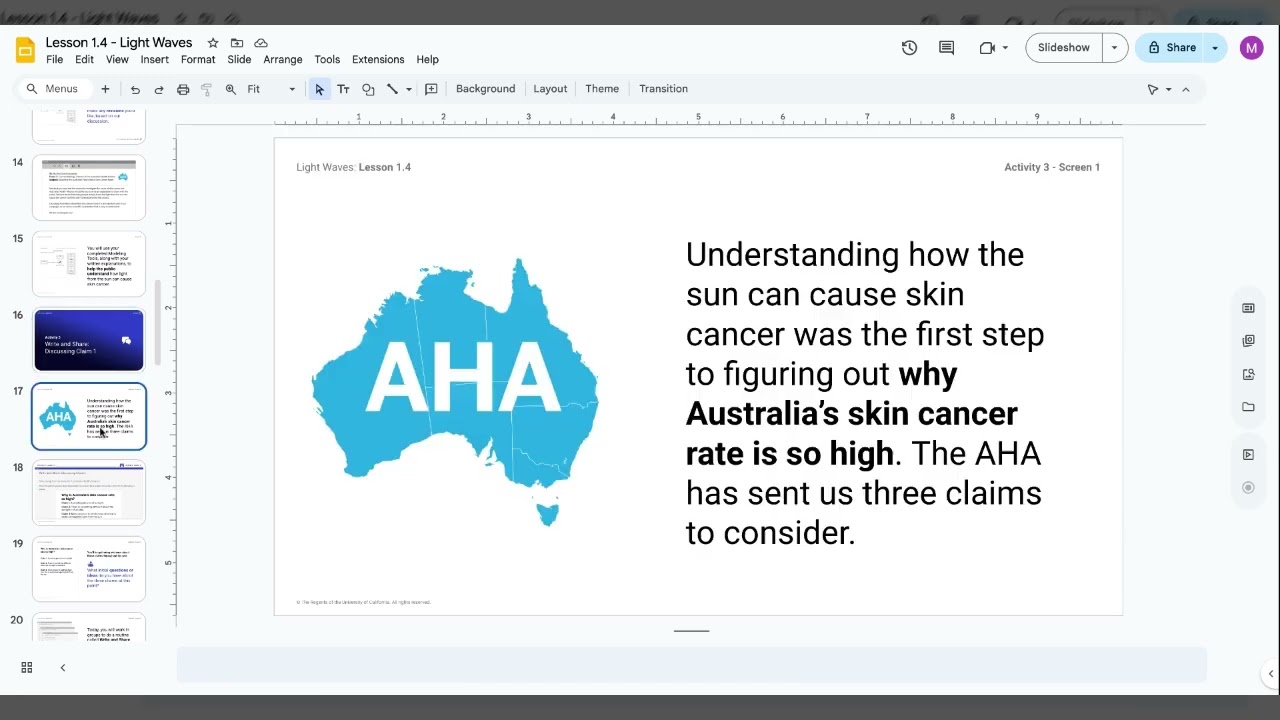Select the paint format tool
Image resolution: width=1280 pixels, height=720 pixels.
207,89
